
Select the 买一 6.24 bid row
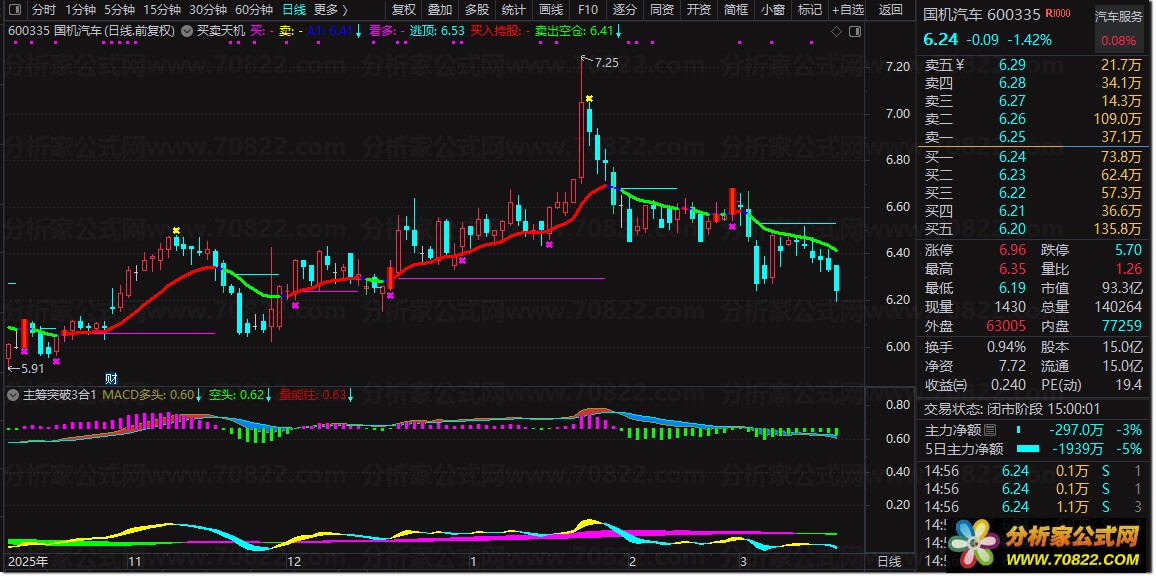point(1034,156)
